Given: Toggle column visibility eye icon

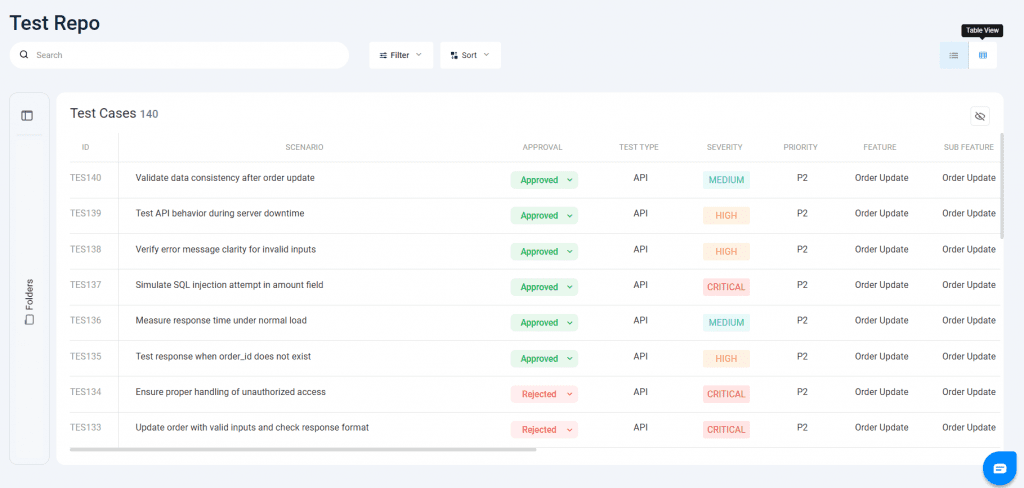Looking at the screenshot, I should [x=979, y=116].
